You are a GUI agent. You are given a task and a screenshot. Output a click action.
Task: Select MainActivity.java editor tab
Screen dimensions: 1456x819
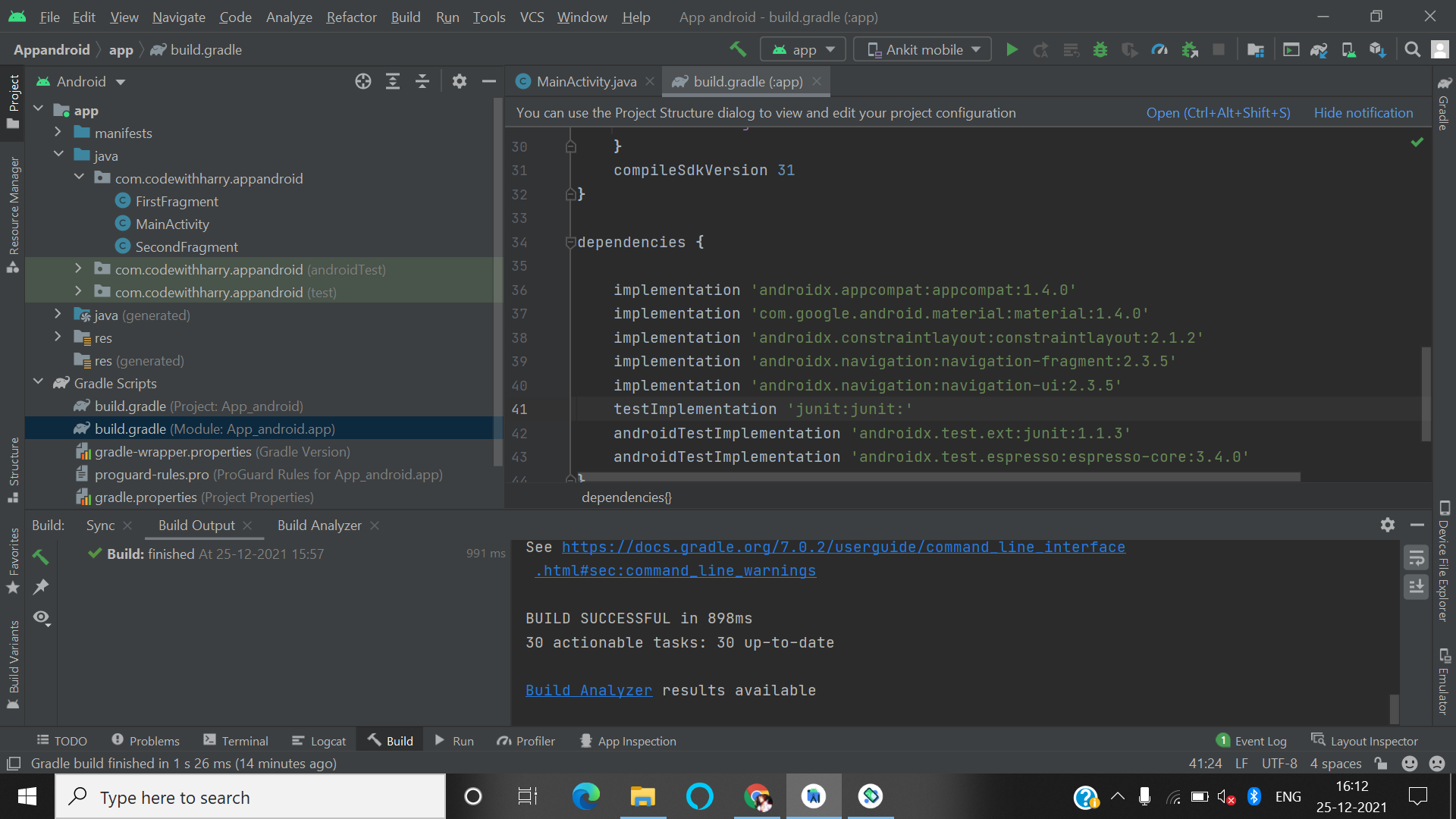pos(583,81)
